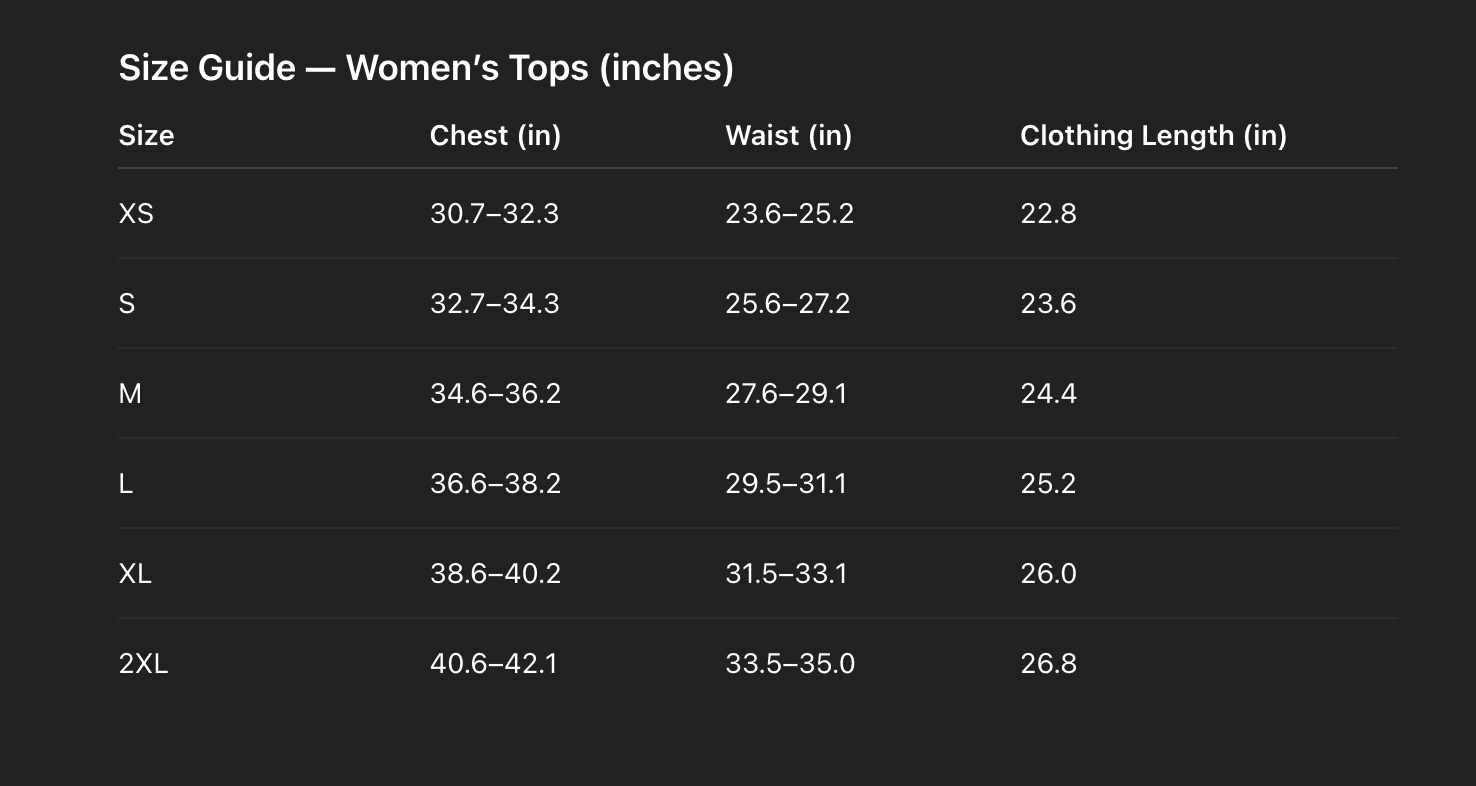
Task: Click the Waist (in) column header
Action: coord(788,136)
